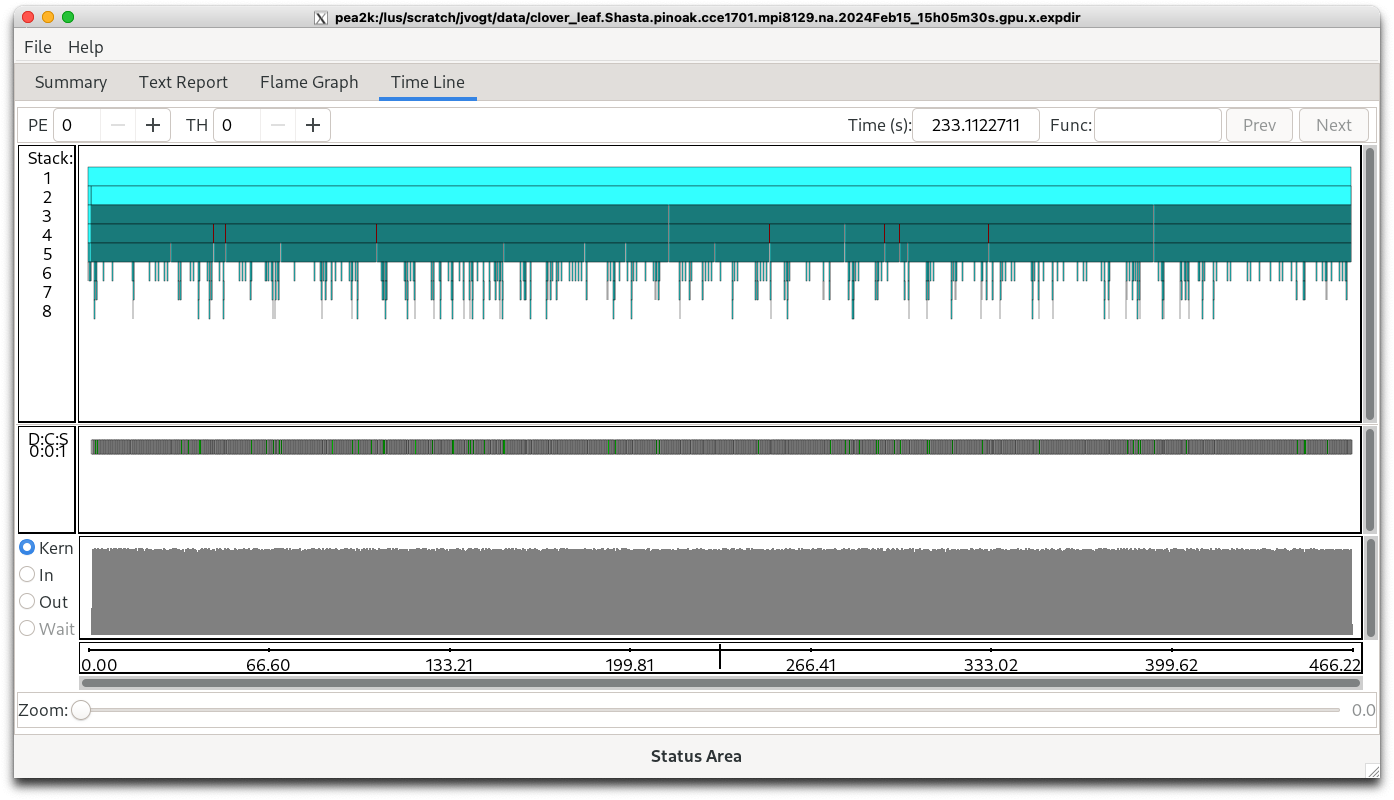This screenshot has height=800, width=1394.
Task: Decrease the TH thread value
Action: click(278, 125)
